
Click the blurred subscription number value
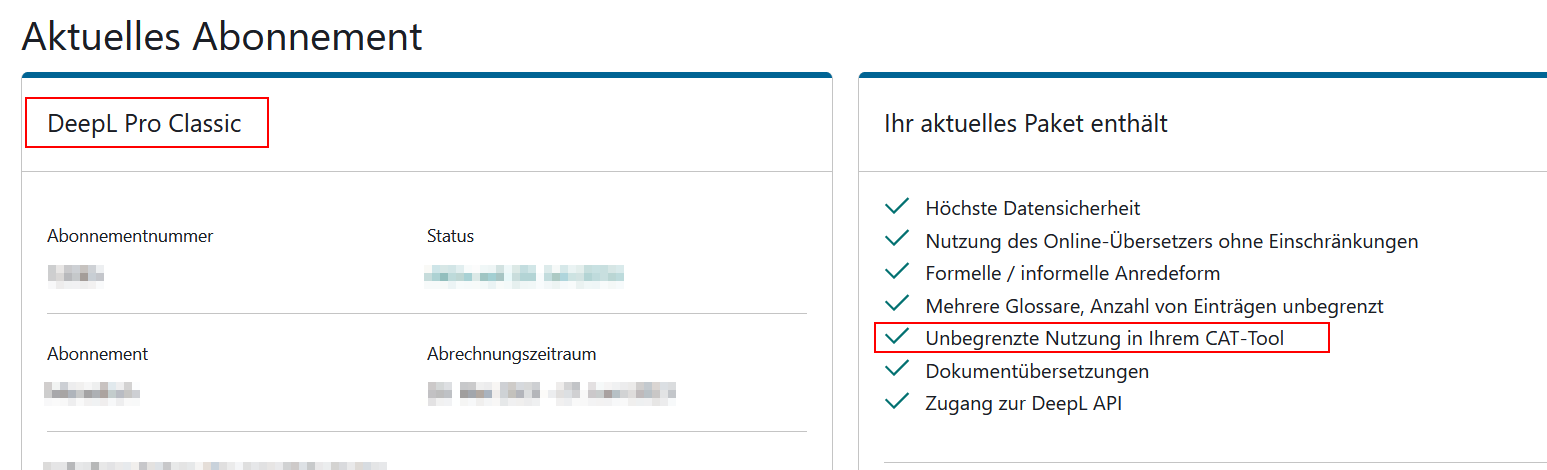pos(76,274)
